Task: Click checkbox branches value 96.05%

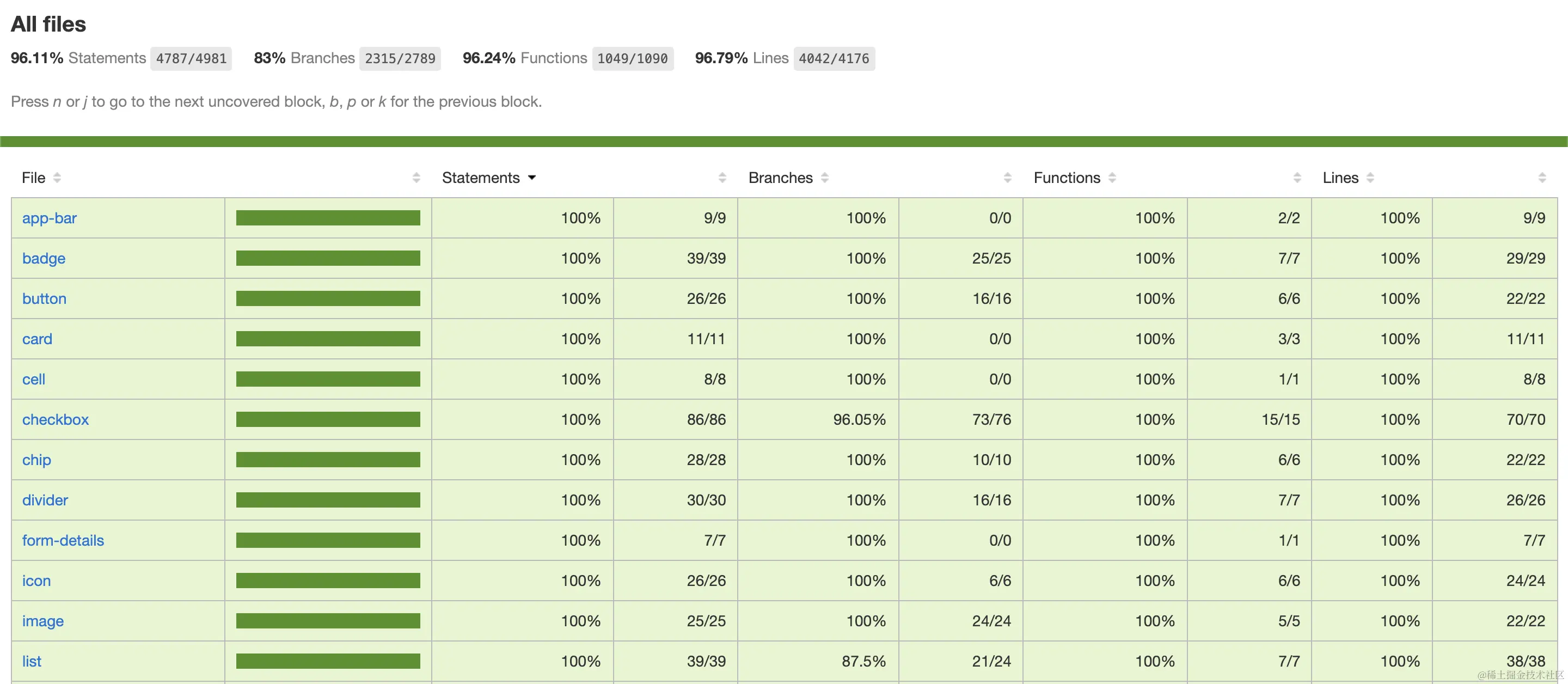Action: 860,419
